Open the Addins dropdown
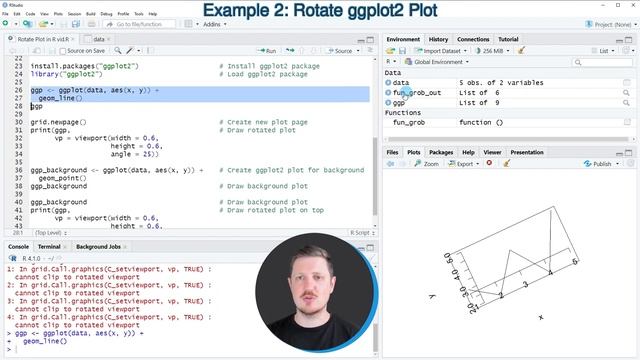 tap(215, 24)
